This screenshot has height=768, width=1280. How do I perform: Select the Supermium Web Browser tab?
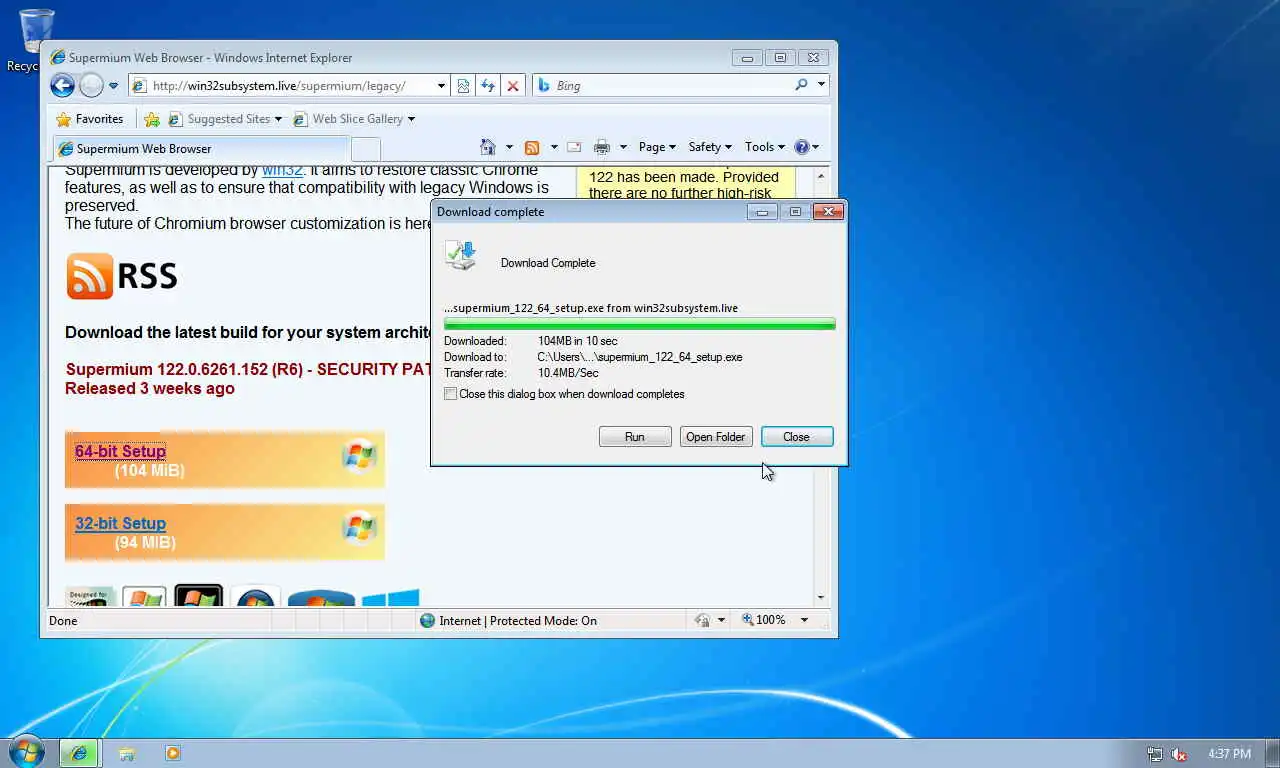tap(200, 149)
